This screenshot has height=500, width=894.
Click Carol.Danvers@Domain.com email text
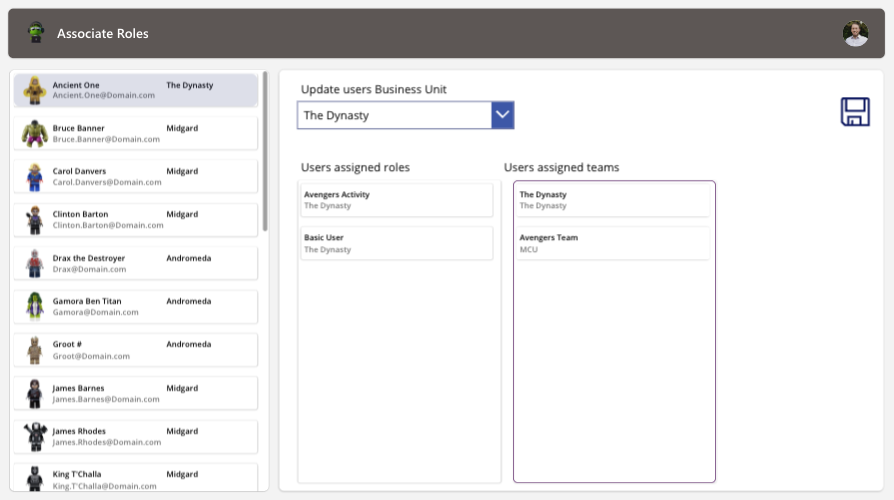tap(107, 182)
